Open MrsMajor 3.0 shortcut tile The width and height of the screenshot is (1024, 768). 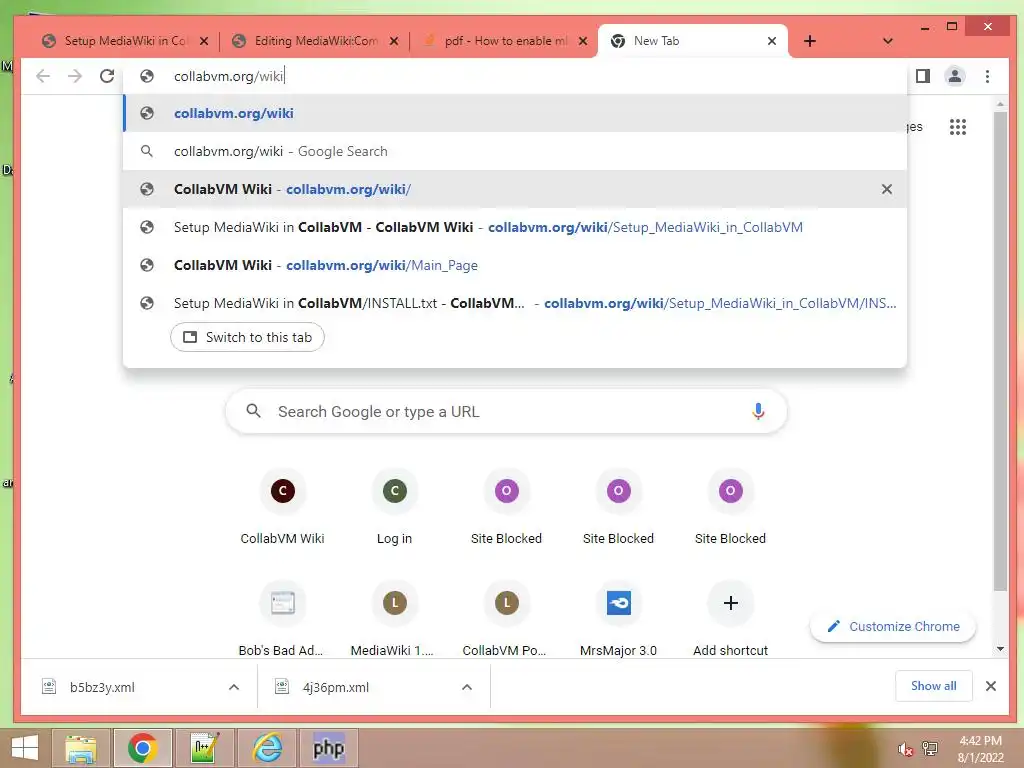(618, 620)
